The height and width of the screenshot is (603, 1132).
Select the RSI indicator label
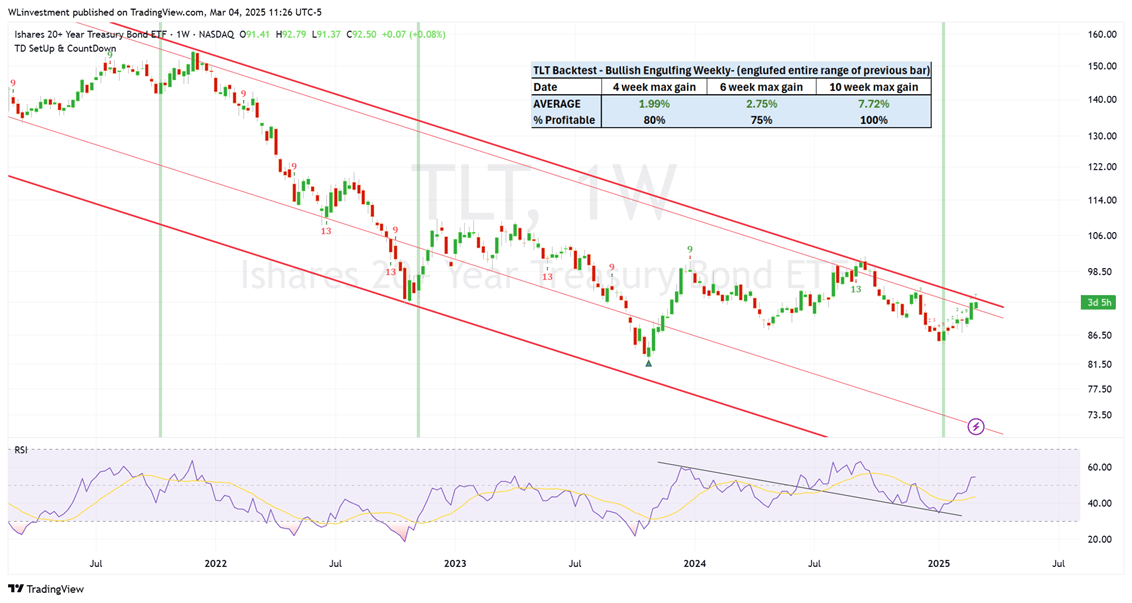21,450
